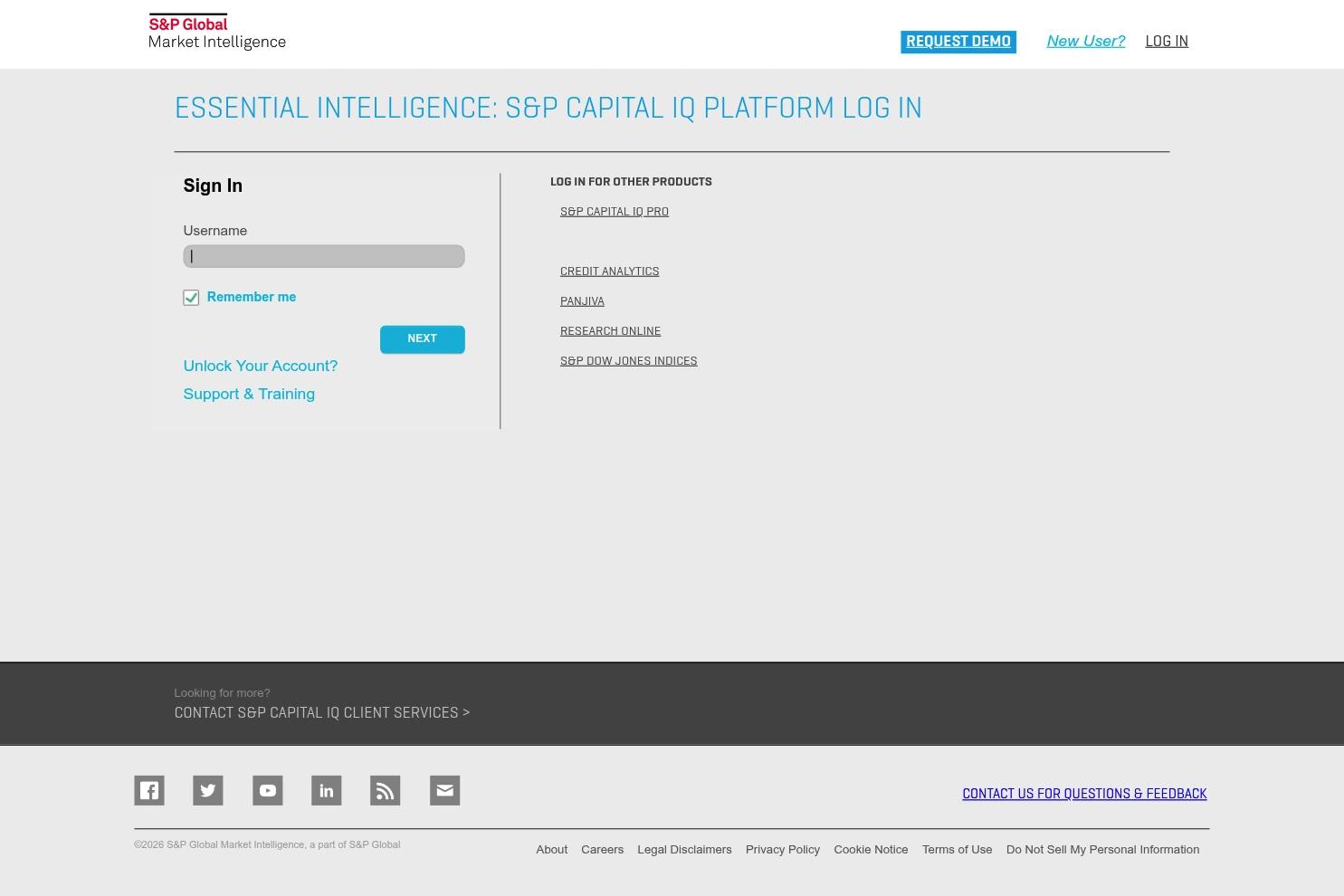The width and height of the screenshot is (1344, 896).
Task: Contact S&P Capital IQ Client Services
Action: point(322,713)
